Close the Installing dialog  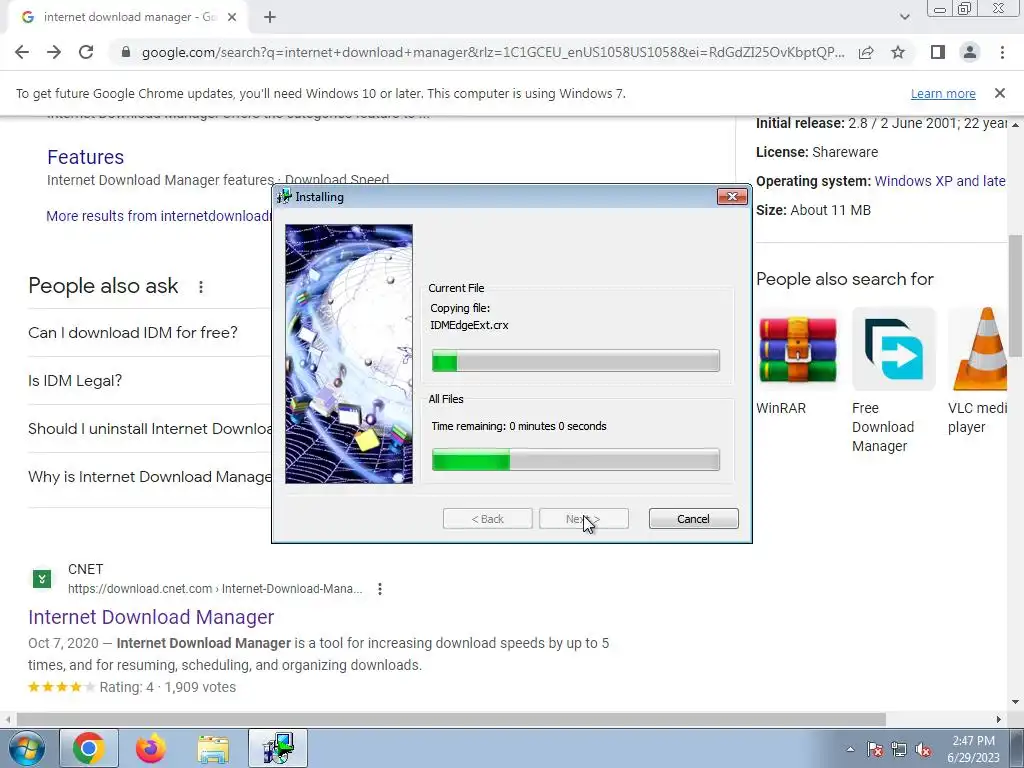click(732, 197)
